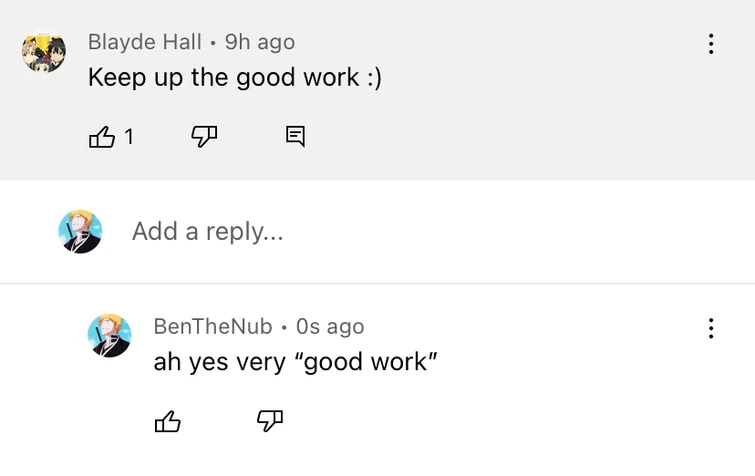Click the BenTheNub username
Screen dimensions: 755x476
[x=212, y=327]
